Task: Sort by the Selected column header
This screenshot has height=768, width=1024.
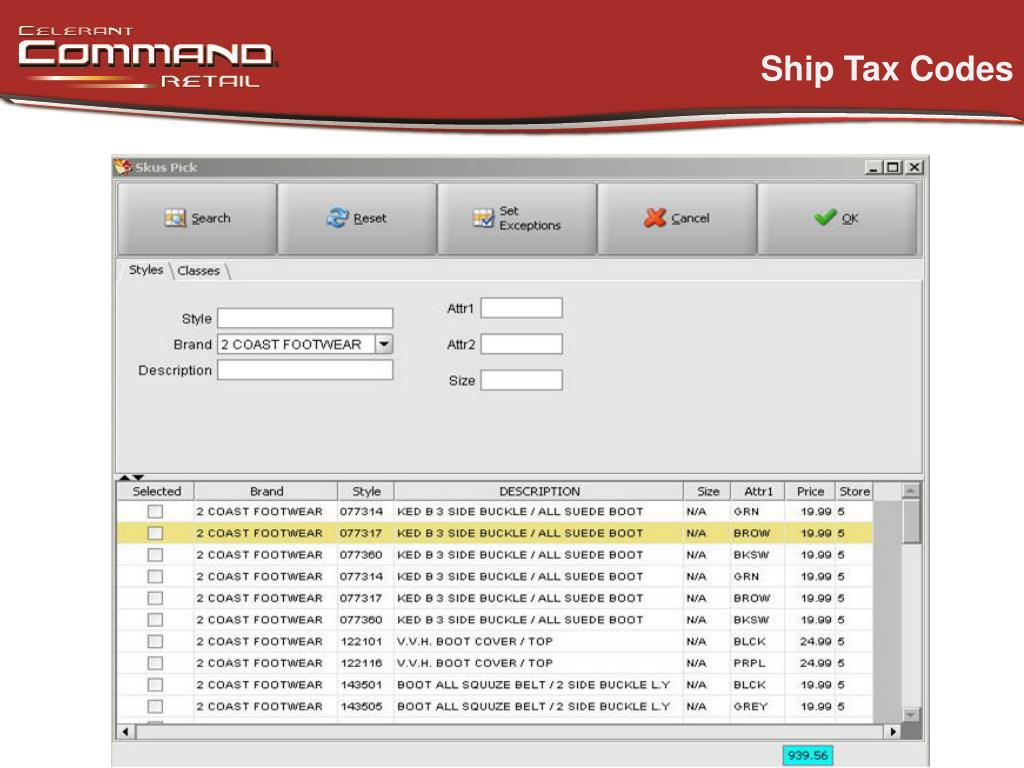Action: [x=156, y=491]
